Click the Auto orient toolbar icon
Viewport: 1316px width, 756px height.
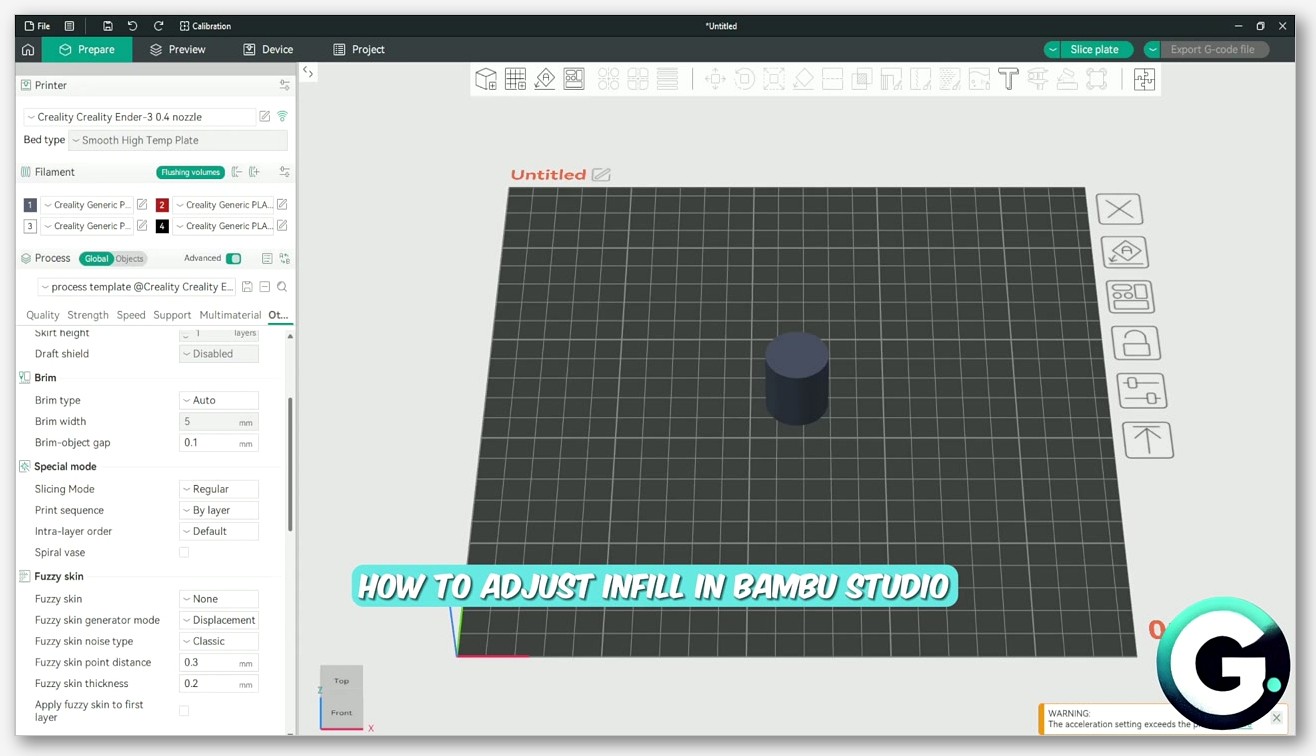pyautogui.click(x=544, y=79)
